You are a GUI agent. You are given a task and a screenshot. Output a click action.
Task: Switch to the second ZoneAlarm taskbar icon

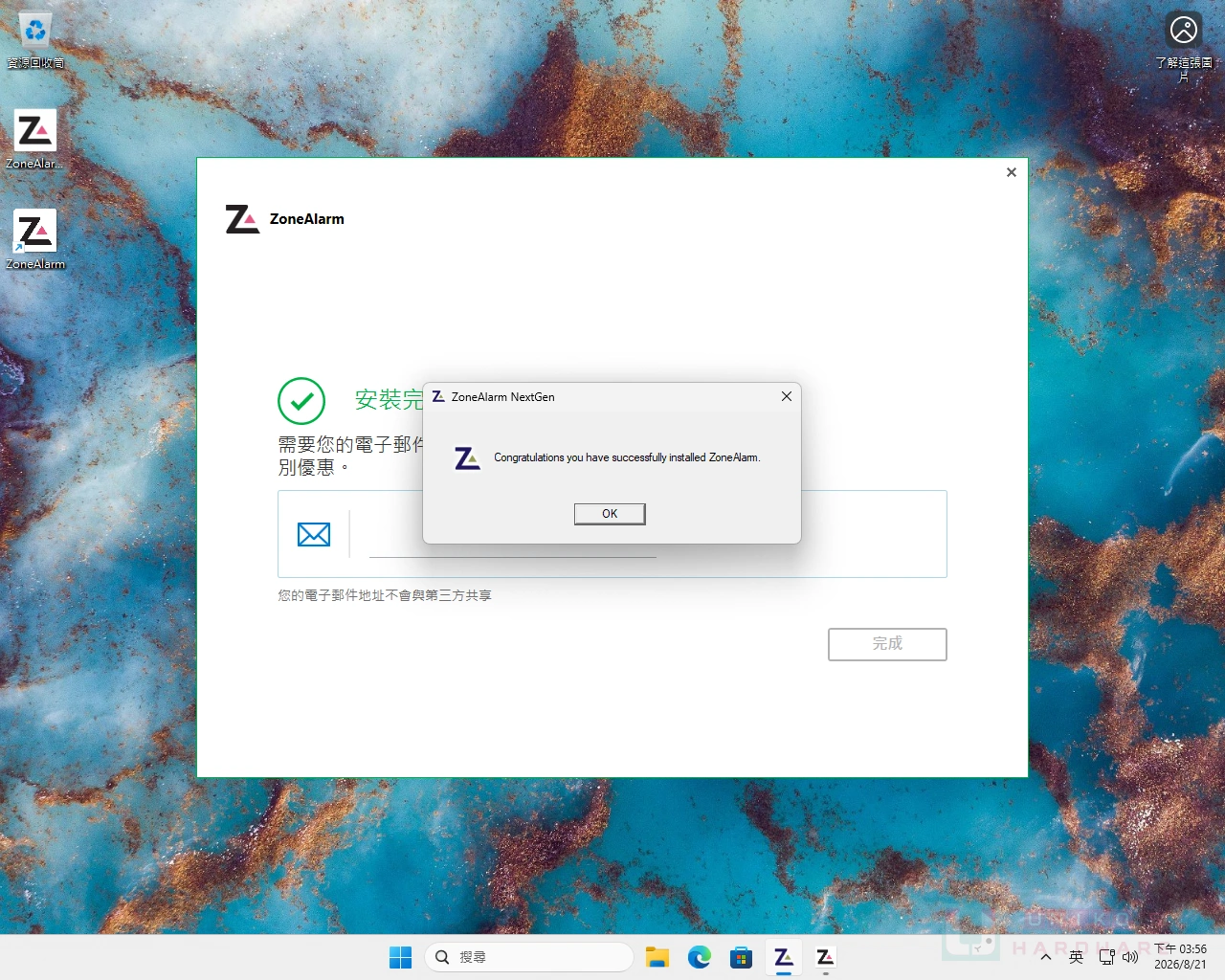[x=825, y=957]
